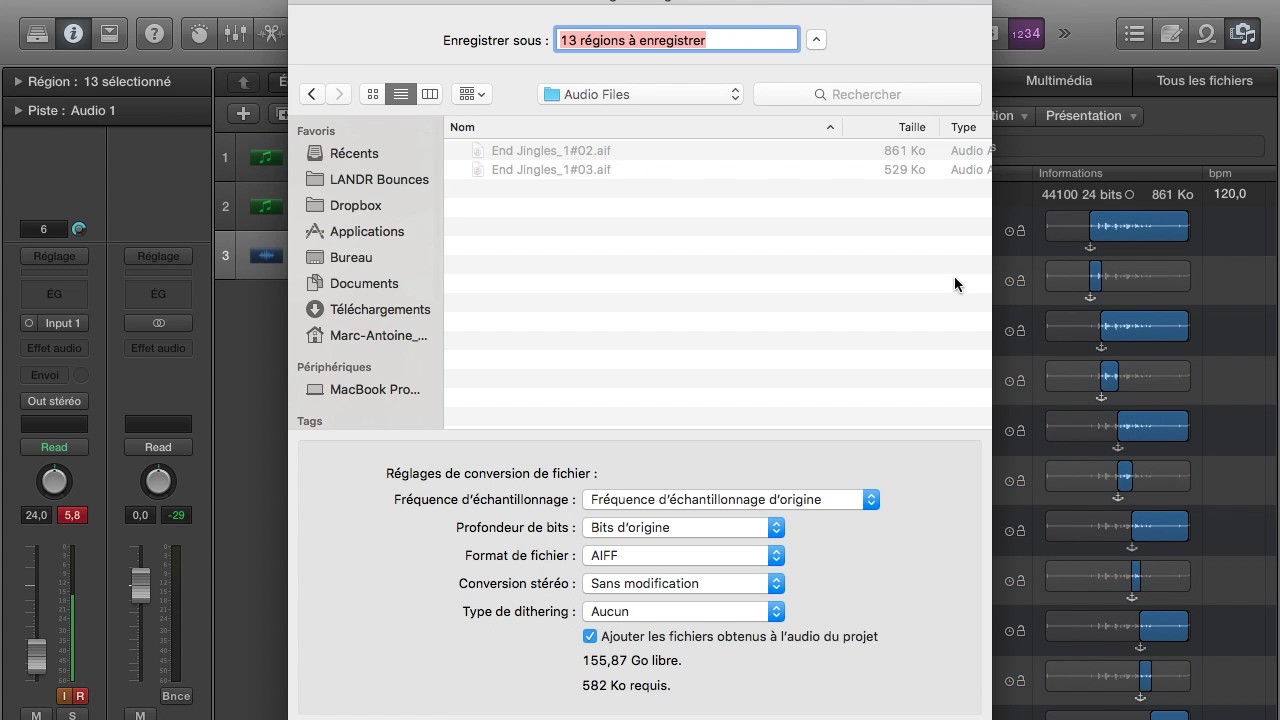This screenshot has height=720, width=1280.
Task: Open Profondeur de bits dropdown
Action: [681, 527]
